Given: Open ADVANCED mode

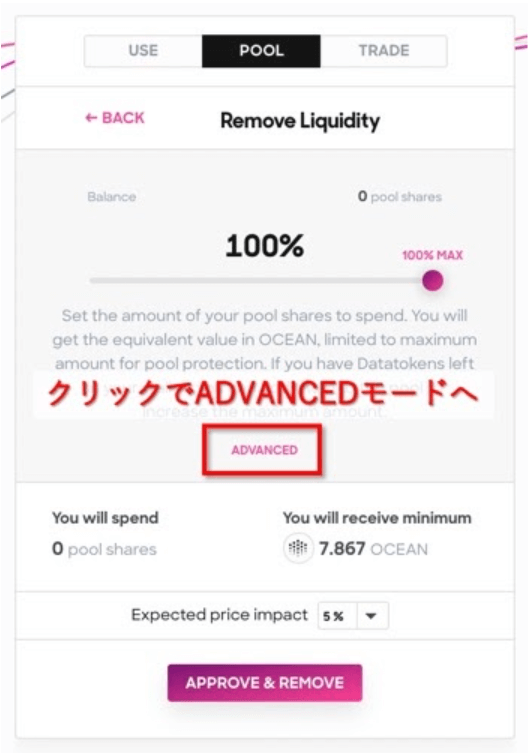Looking at the screenshot, I should 265,450.
